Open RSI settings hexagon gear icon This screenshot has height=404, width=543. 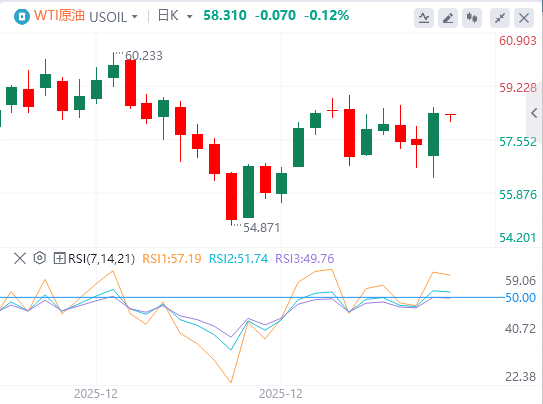(40, 258)
